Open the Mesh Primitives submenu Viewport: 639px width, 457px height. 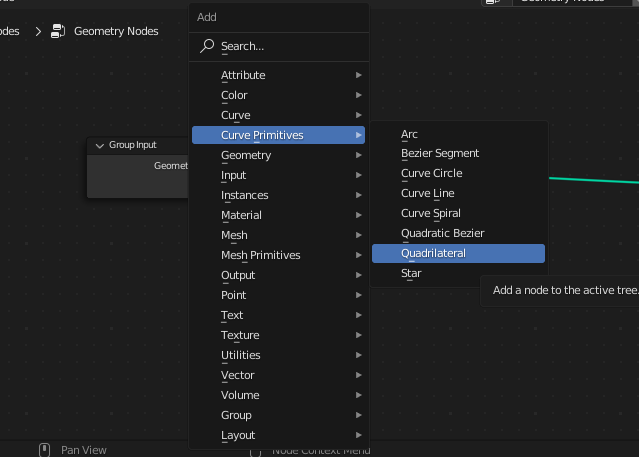(x=279, y=255)
